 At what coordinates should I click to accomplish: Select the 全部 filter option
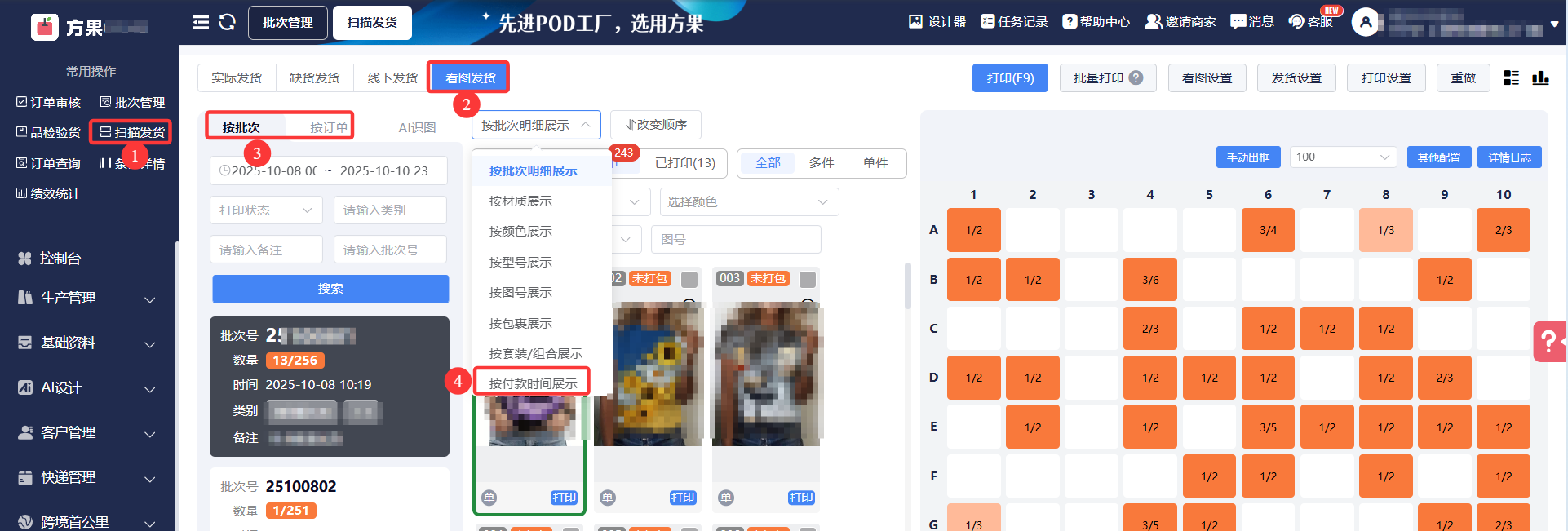coord(768,163)
